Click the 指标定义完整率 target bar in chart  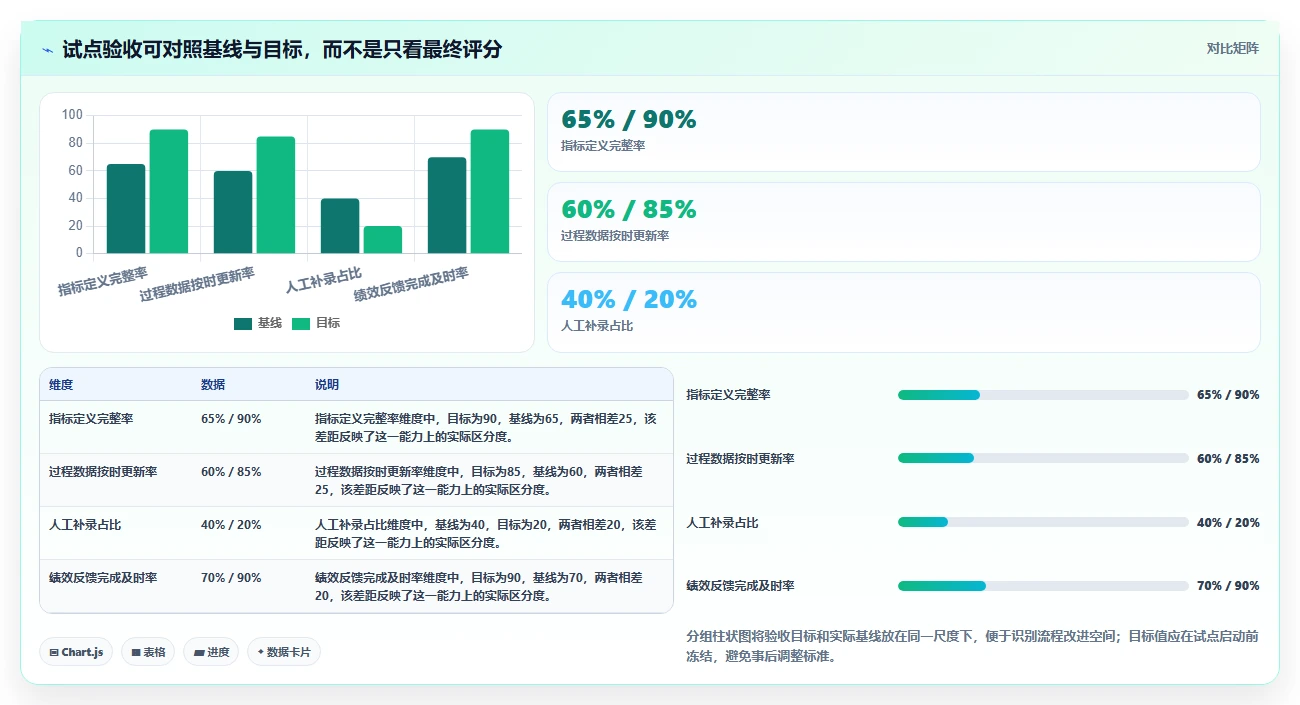pos(169,191)
